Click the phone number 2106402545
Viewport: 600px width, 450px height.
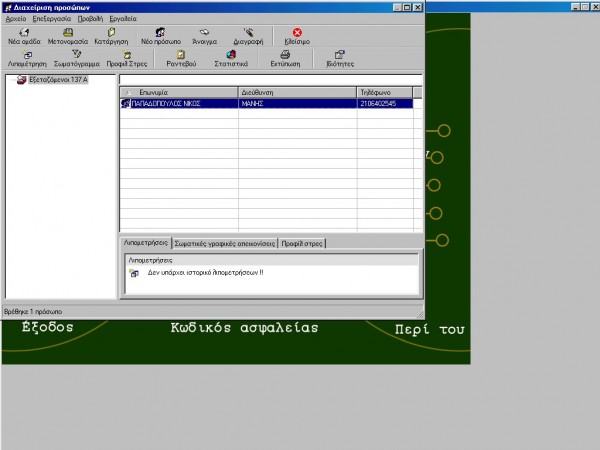click(378, 103)
